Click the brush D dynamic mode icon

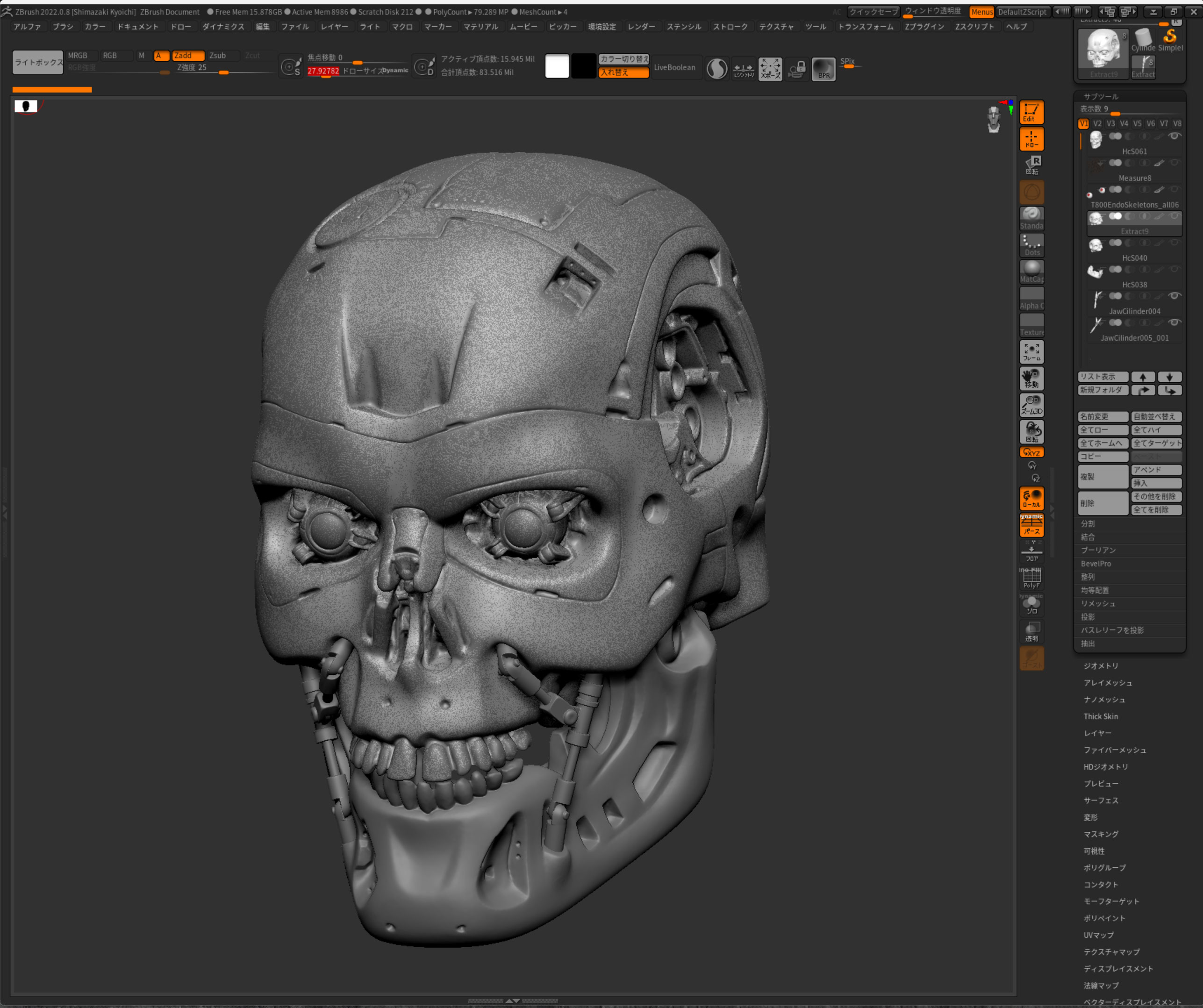(424, 67)
